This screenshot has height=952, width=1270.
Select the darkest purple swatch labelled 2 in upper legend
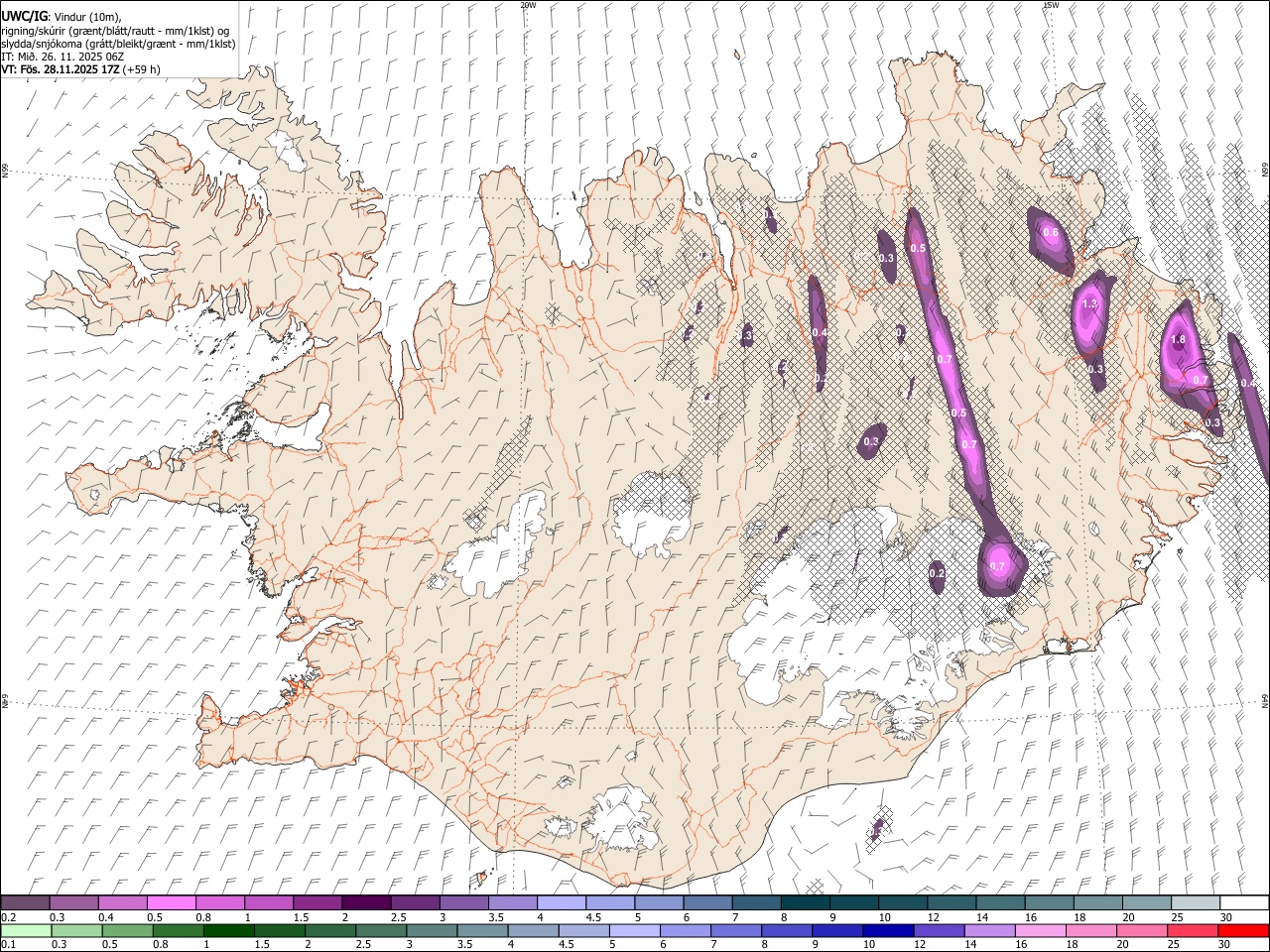point(366,902)
